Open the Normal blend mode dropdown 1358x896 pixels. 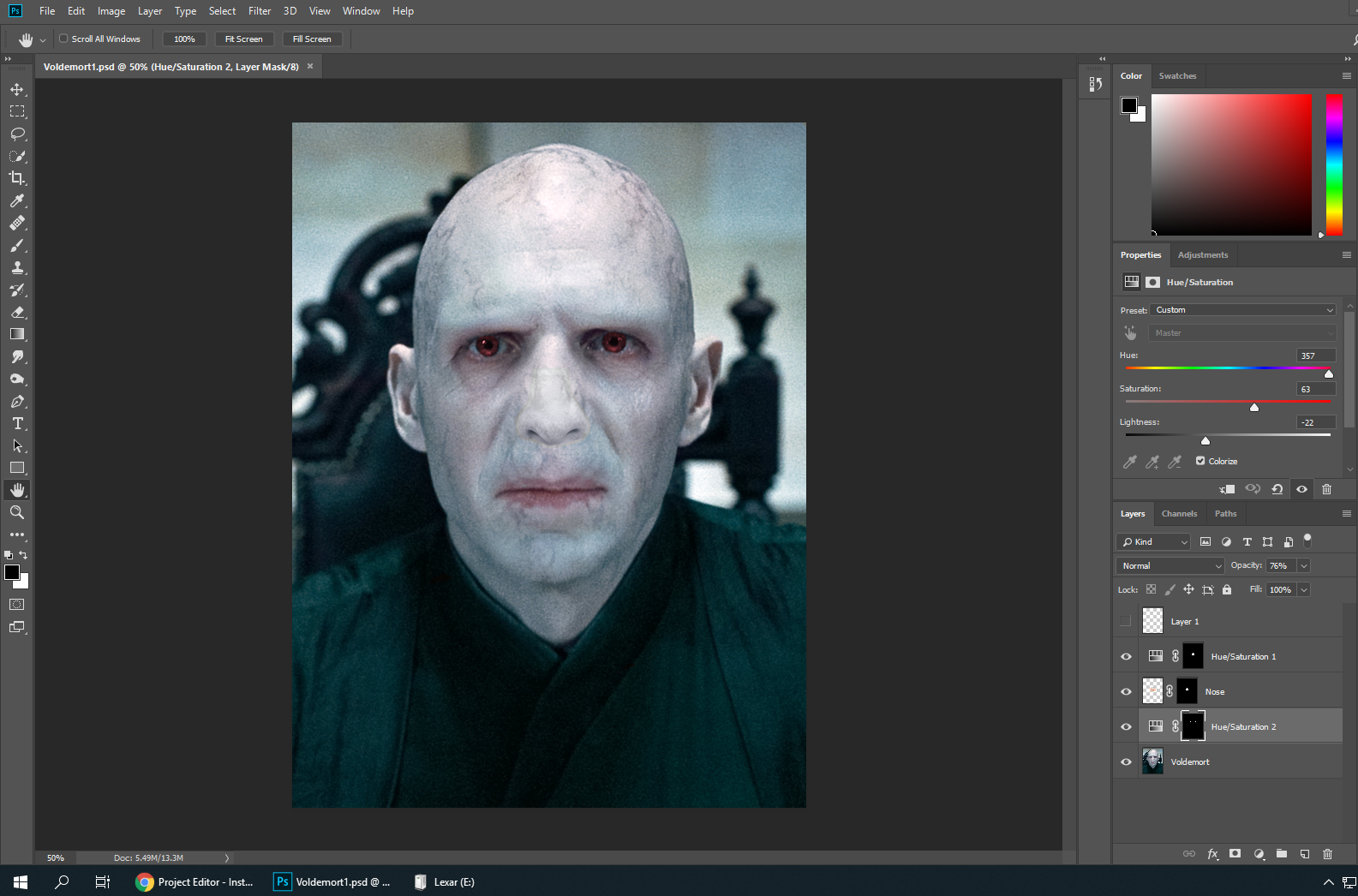1170,565
